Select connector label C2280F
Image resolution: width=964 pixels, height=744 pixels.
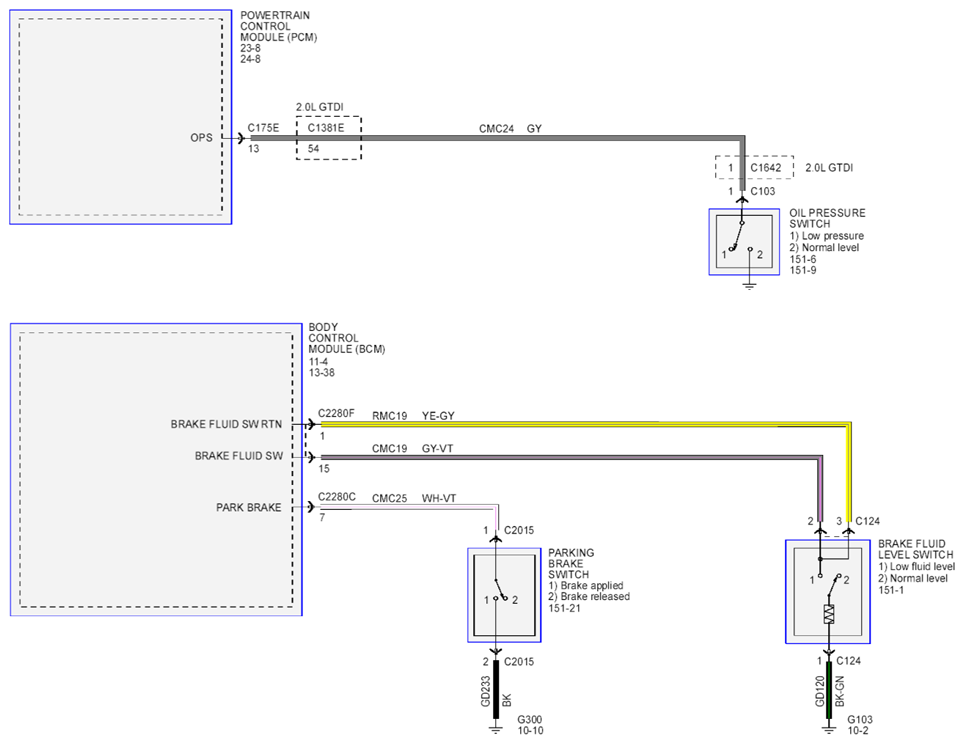click(x=336, y=413)
